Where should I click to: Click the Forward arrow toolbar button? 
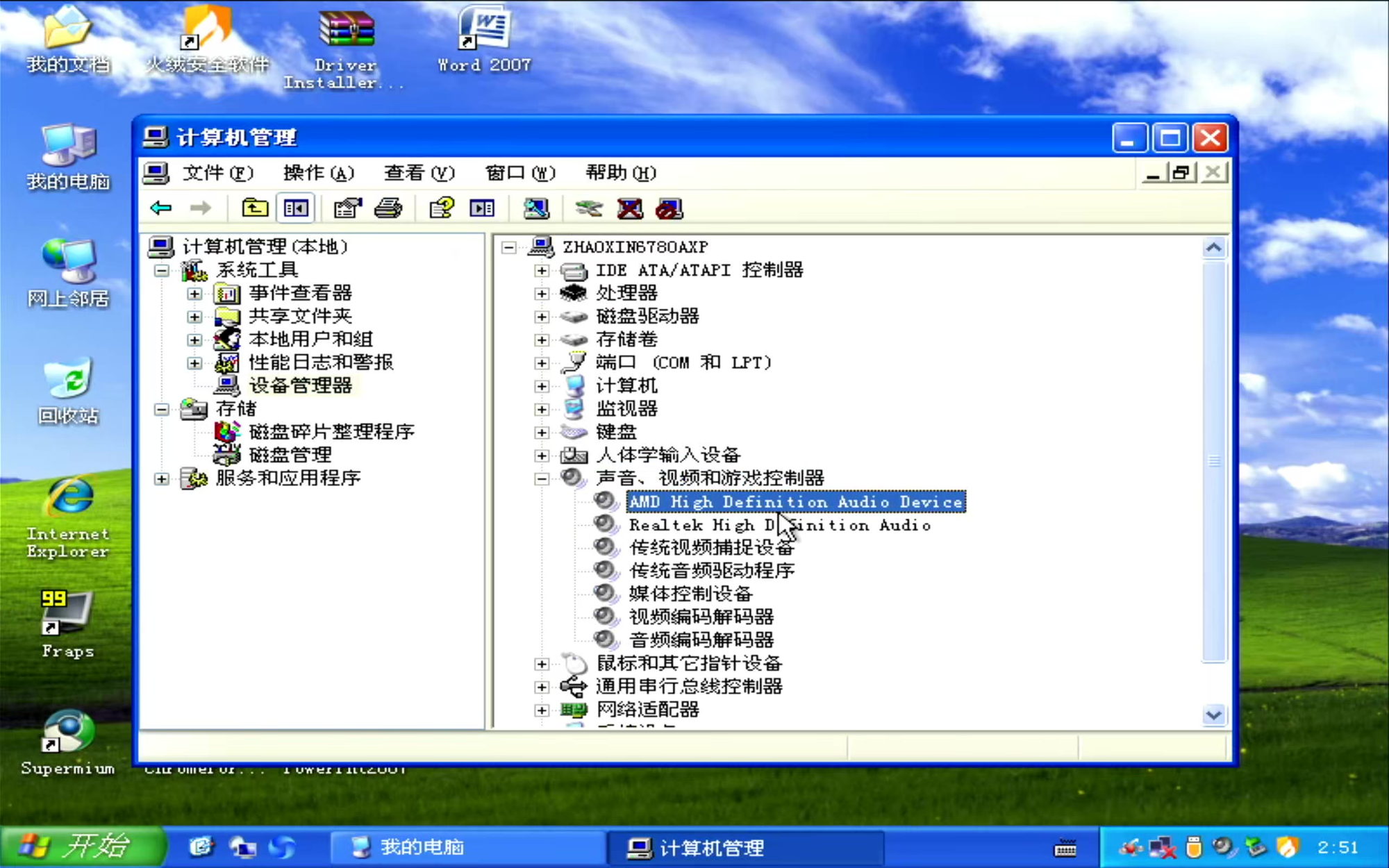coord(201,208)
